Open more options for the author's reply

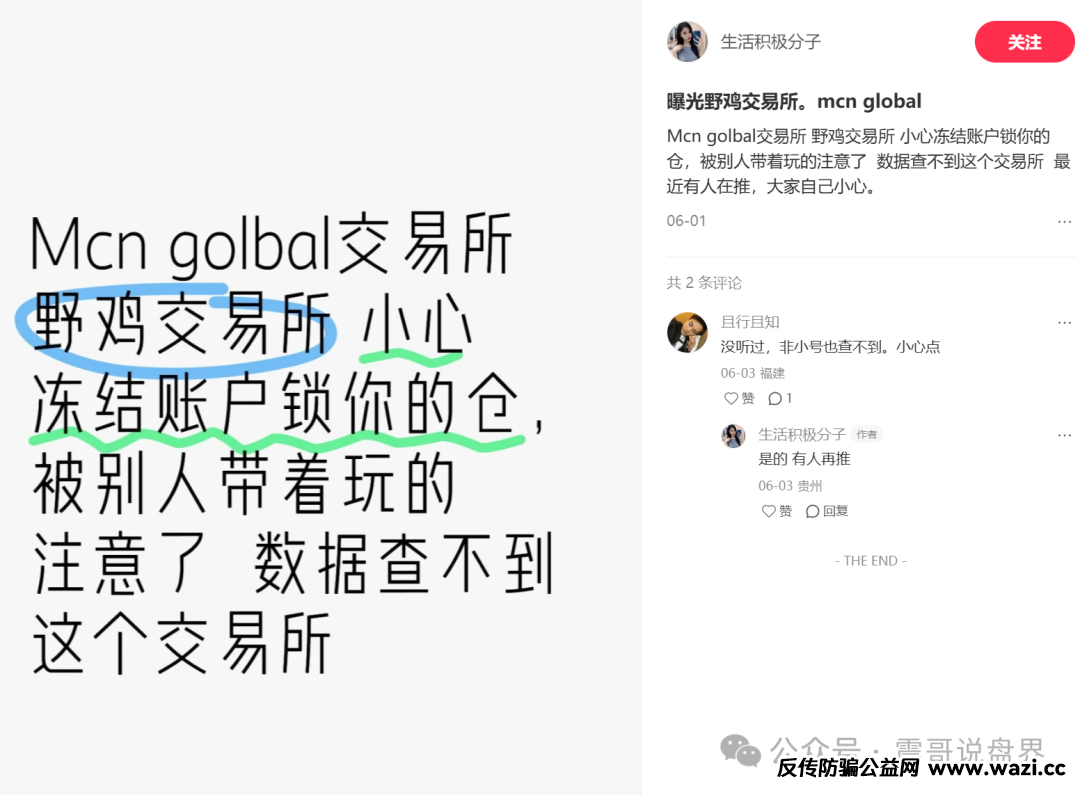1063,435
